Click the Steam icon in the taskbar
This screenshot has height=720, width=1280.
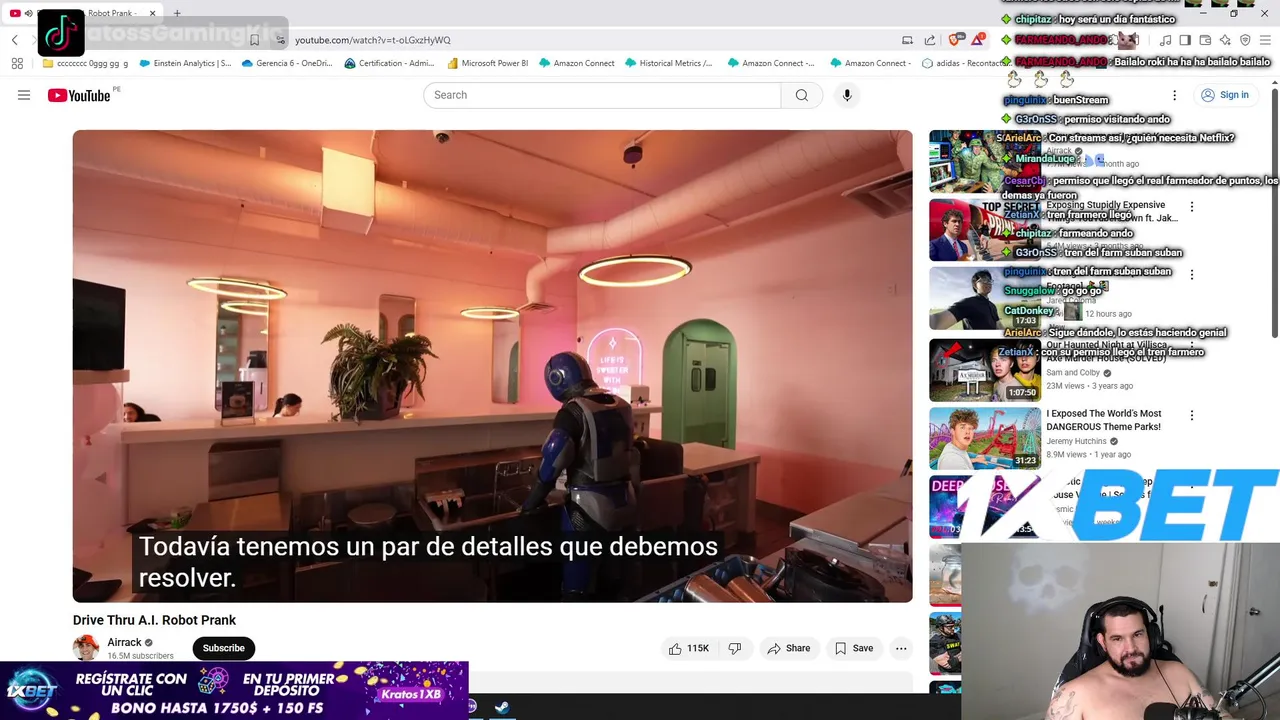[502, 707]
